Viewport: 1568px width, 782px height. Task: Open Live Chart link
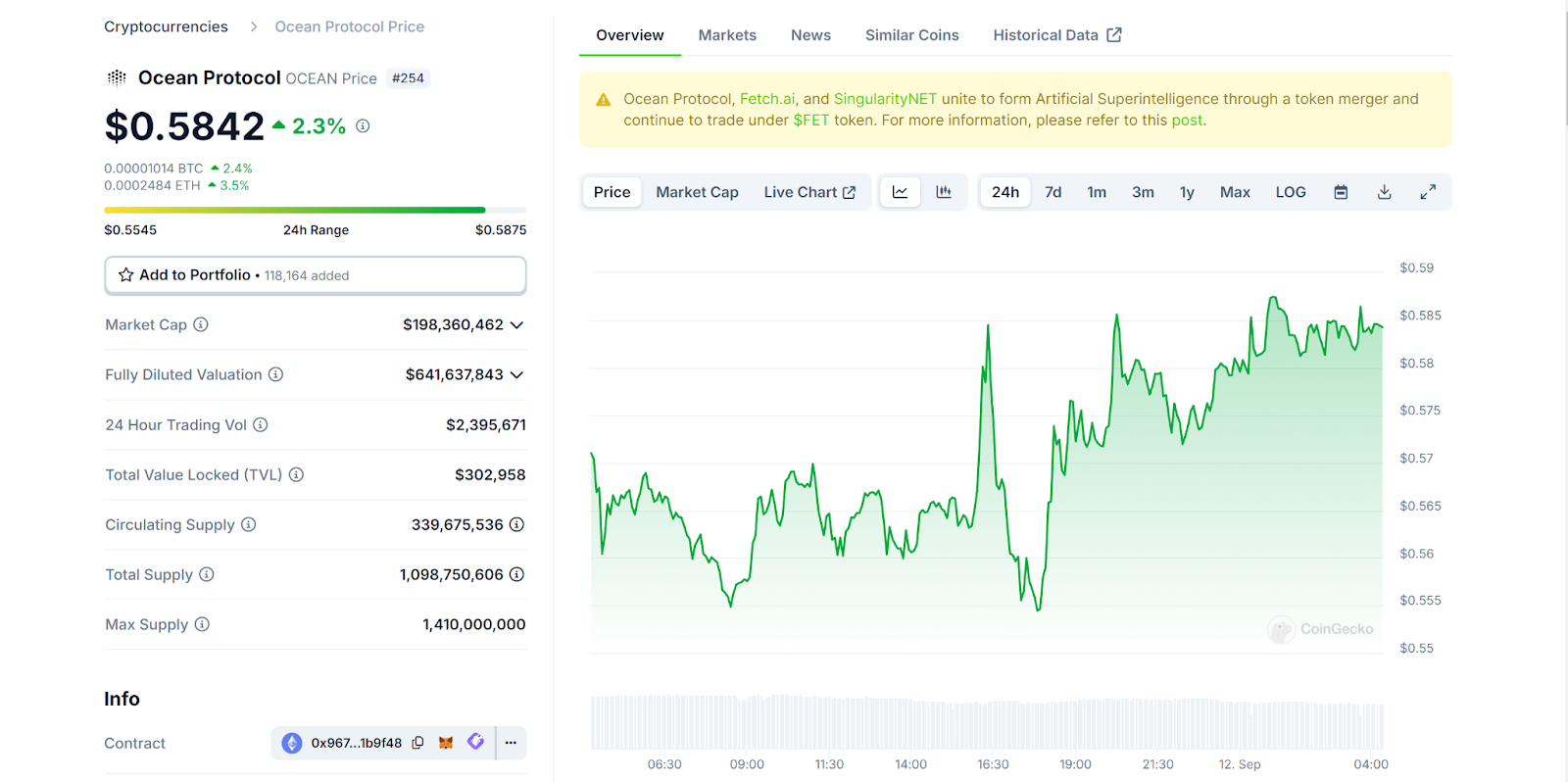(x=809, y=192)
